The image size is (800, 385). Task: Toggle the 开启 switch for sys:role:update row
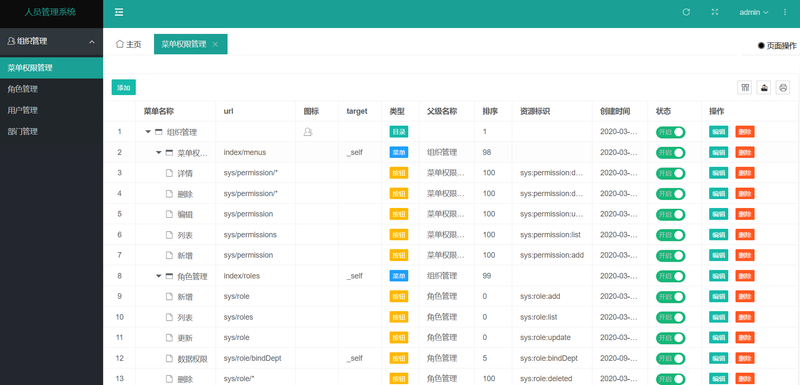(670, 338)
